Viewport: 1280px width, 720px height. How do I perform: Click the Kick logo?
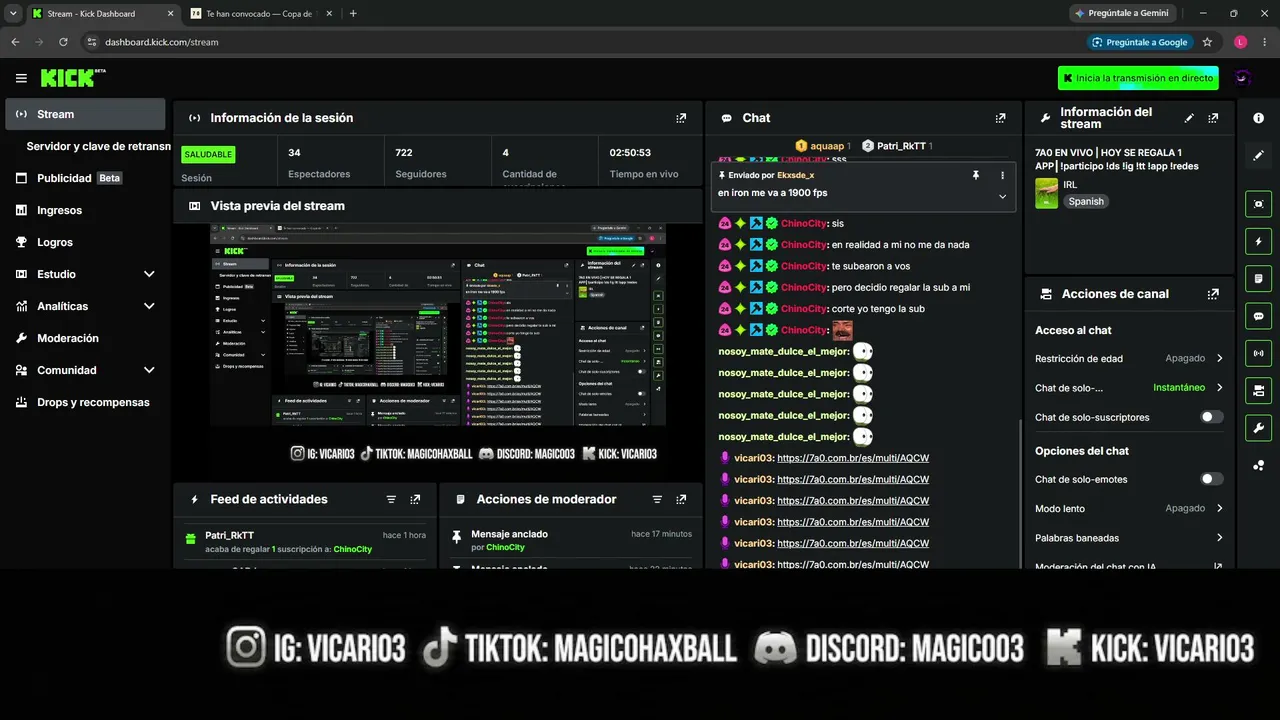73,78
